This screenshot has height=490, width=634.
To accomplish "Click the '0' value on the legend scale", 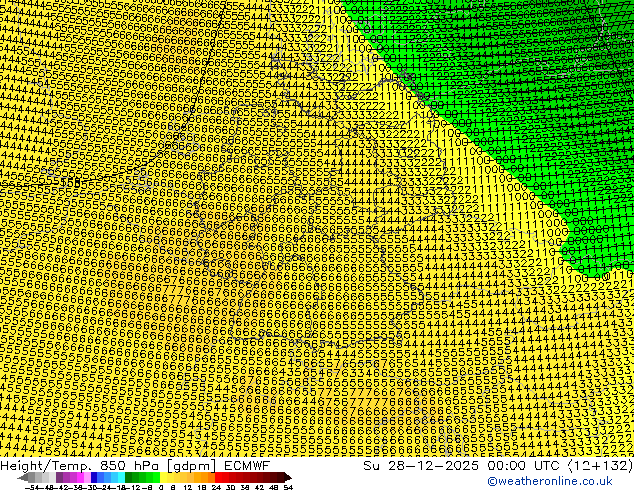I will click(161, 487).
